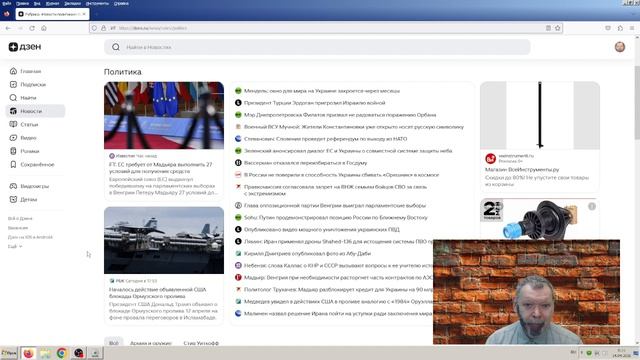
Task: Launch Chrome from taskbar
Action: pos(62,353)
